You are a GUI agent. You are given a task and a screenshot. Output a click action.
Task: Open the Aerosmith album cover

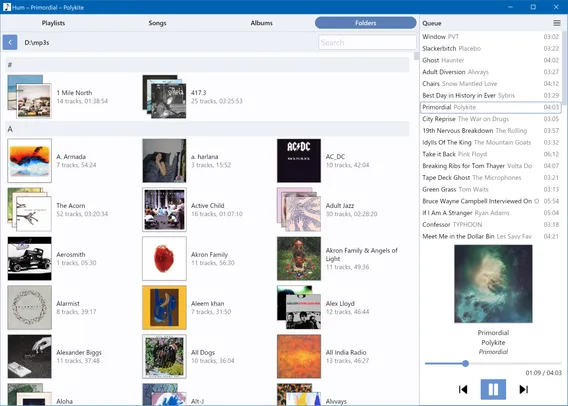pos(29,258)
